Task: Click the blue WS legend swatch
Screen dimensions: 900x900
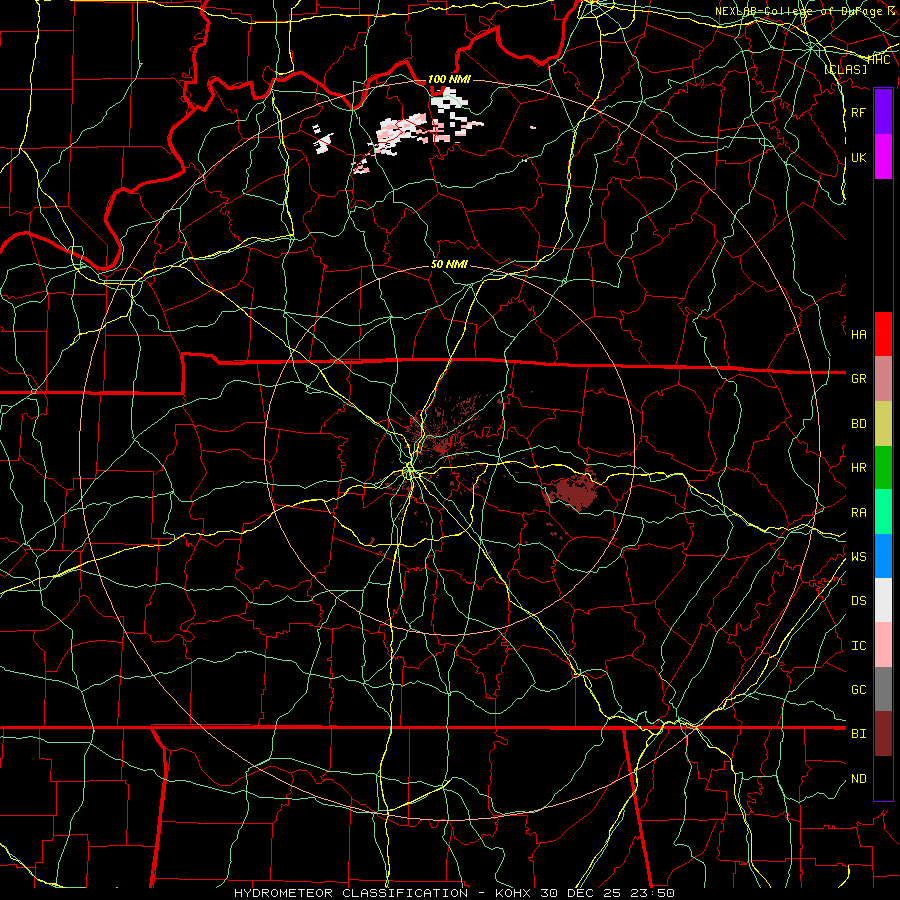Action: click(883, 556)
